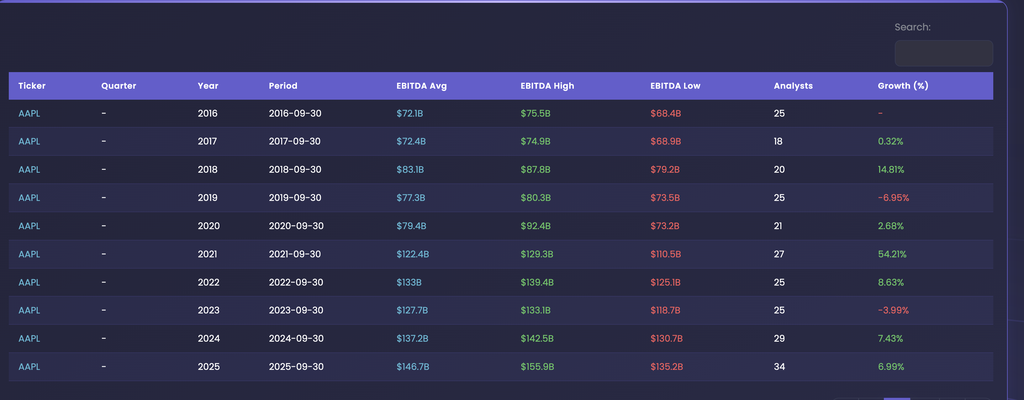Select period cell 2021-09-30
Viewport: 1024px width, 400px height.
pyautogui.click(x=295, y=254)
